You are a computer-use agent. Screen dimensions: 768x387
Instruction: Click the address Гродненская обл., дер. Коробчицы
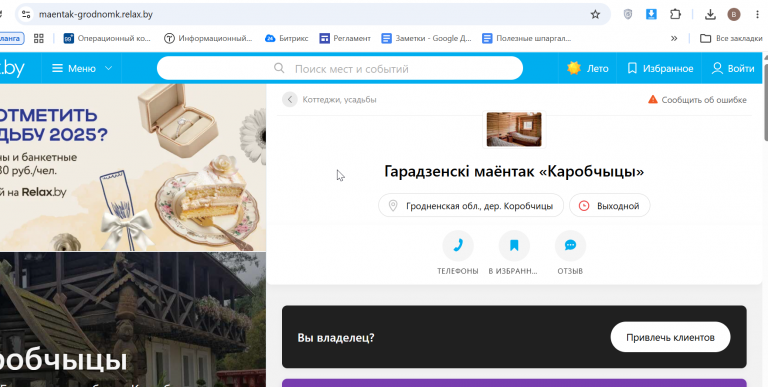click(471, 206)
